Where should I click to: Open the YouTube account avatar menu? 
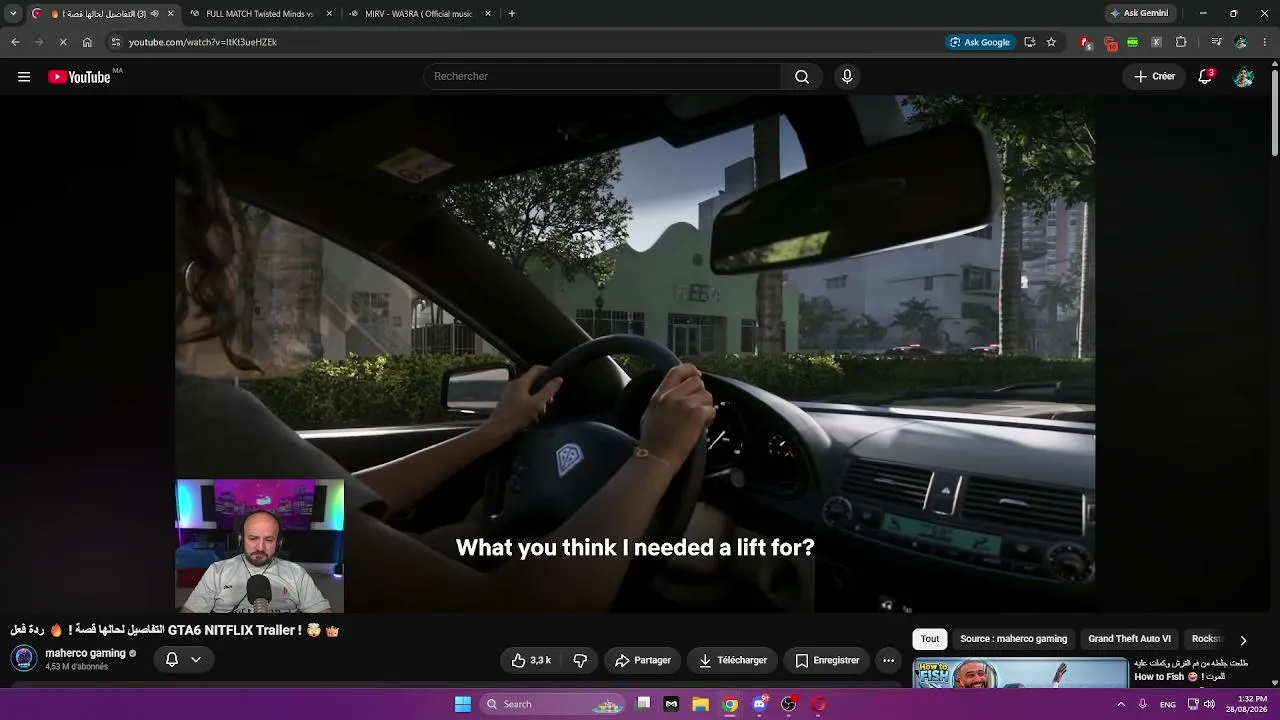[x=1243, y=77]
